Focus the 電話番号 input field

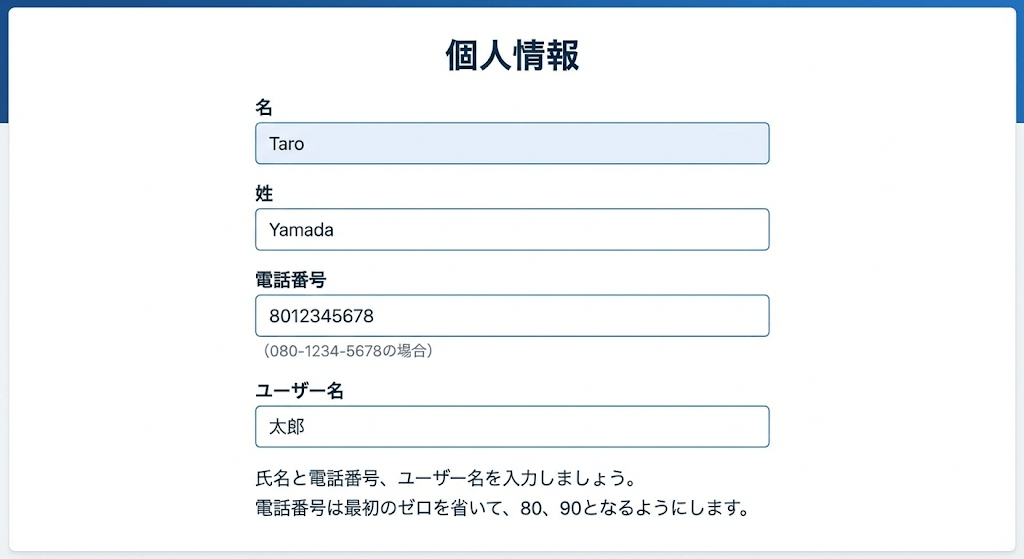pos(512,316)
